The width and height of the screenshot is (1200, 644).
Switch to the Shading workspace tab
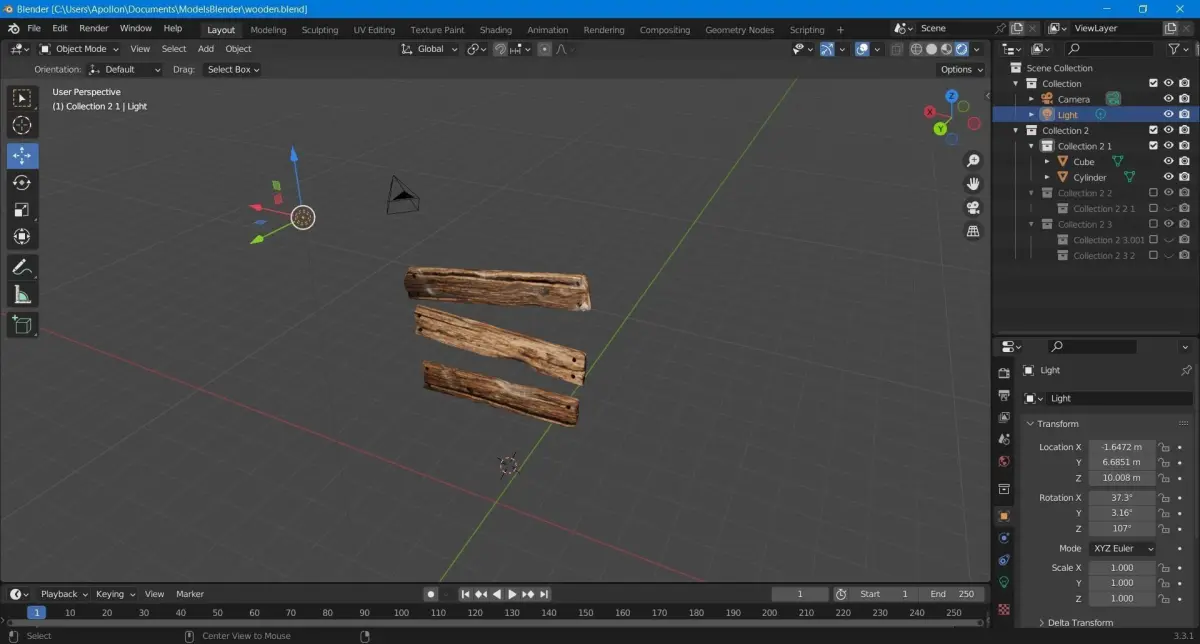coord(495,30)
